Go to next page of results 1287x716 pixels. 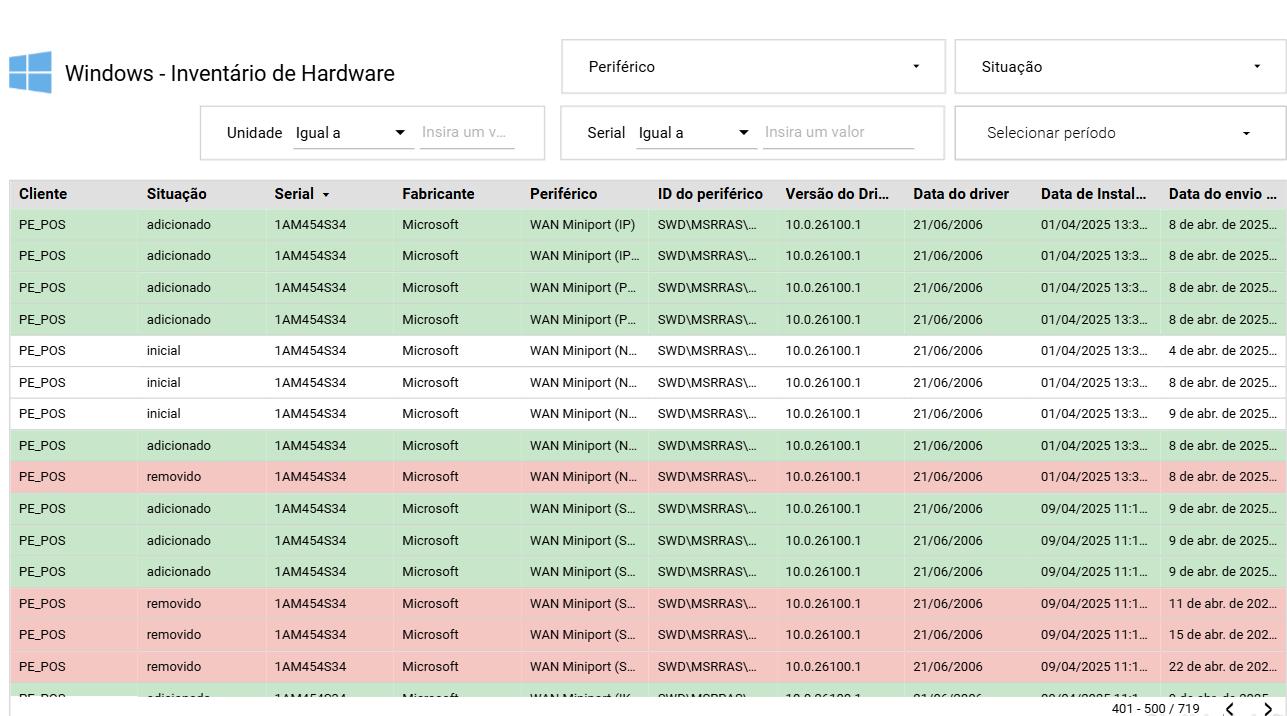tap(1268, 709)
